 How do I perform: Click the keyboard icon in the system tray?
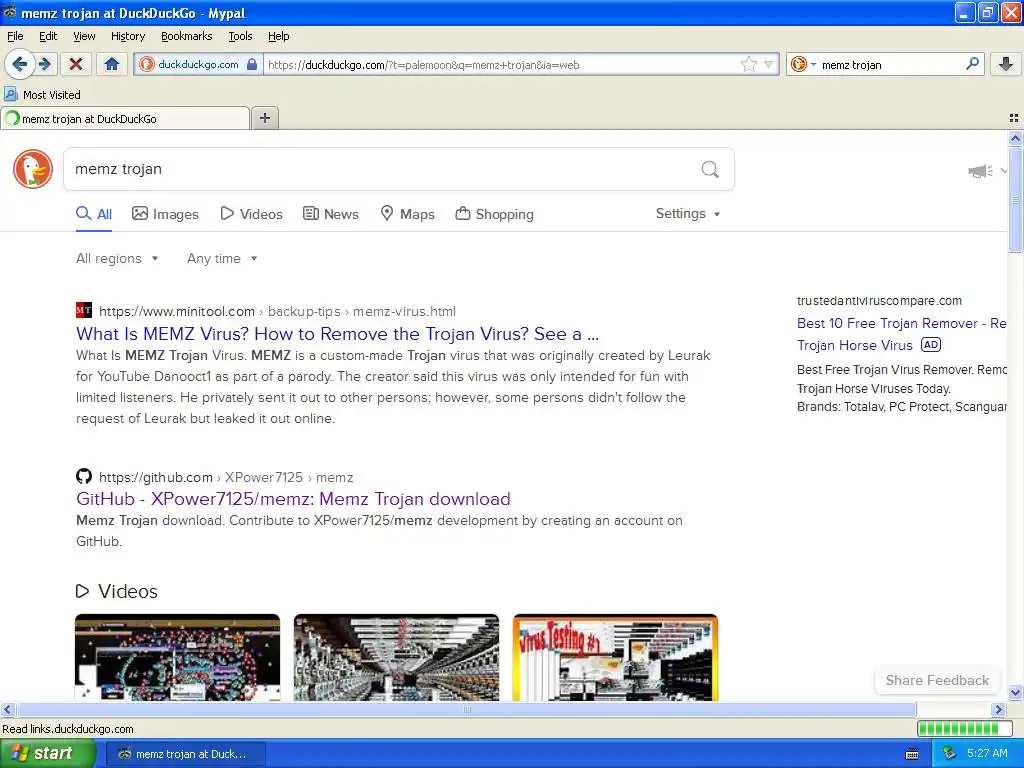point(912,754)
